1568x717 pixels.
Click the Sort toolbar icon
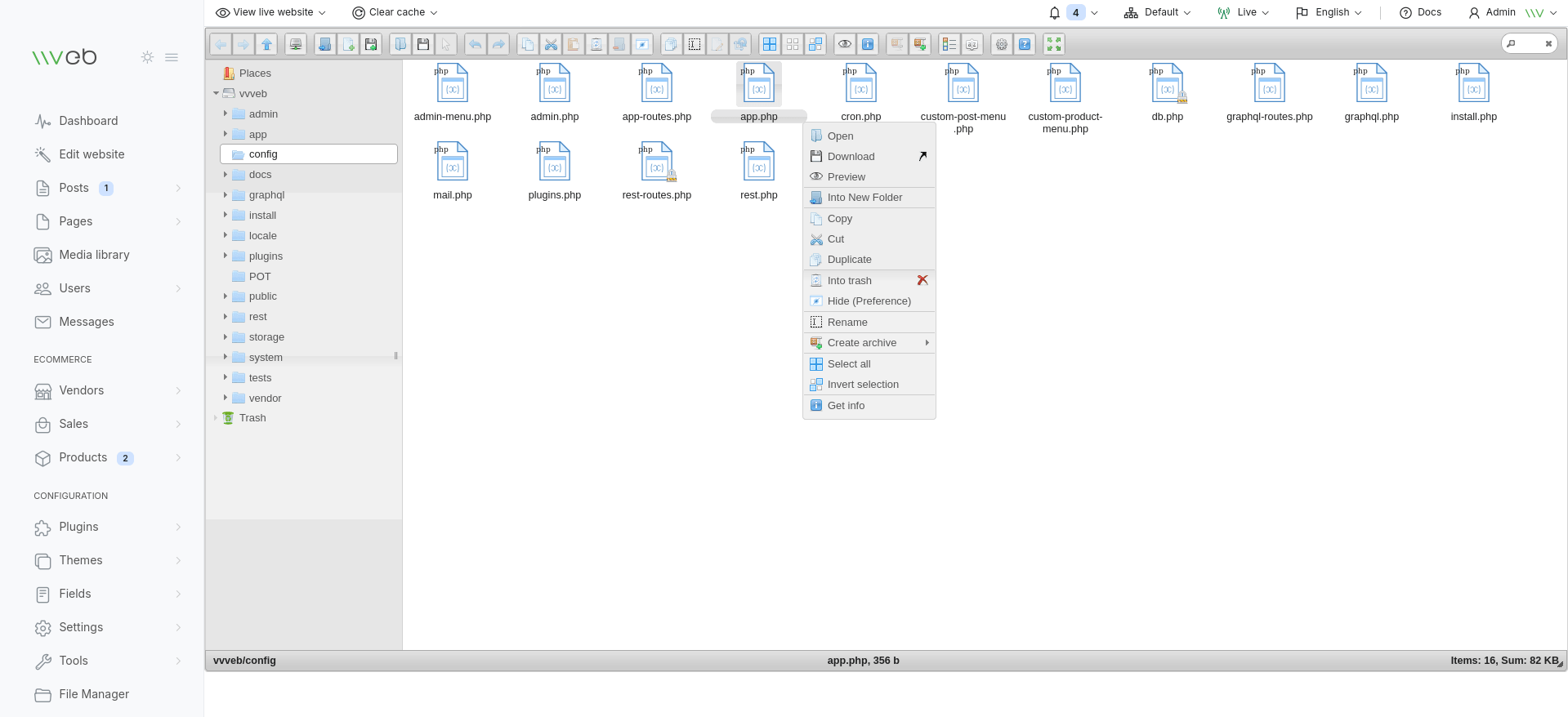click(x=972, y=44)
